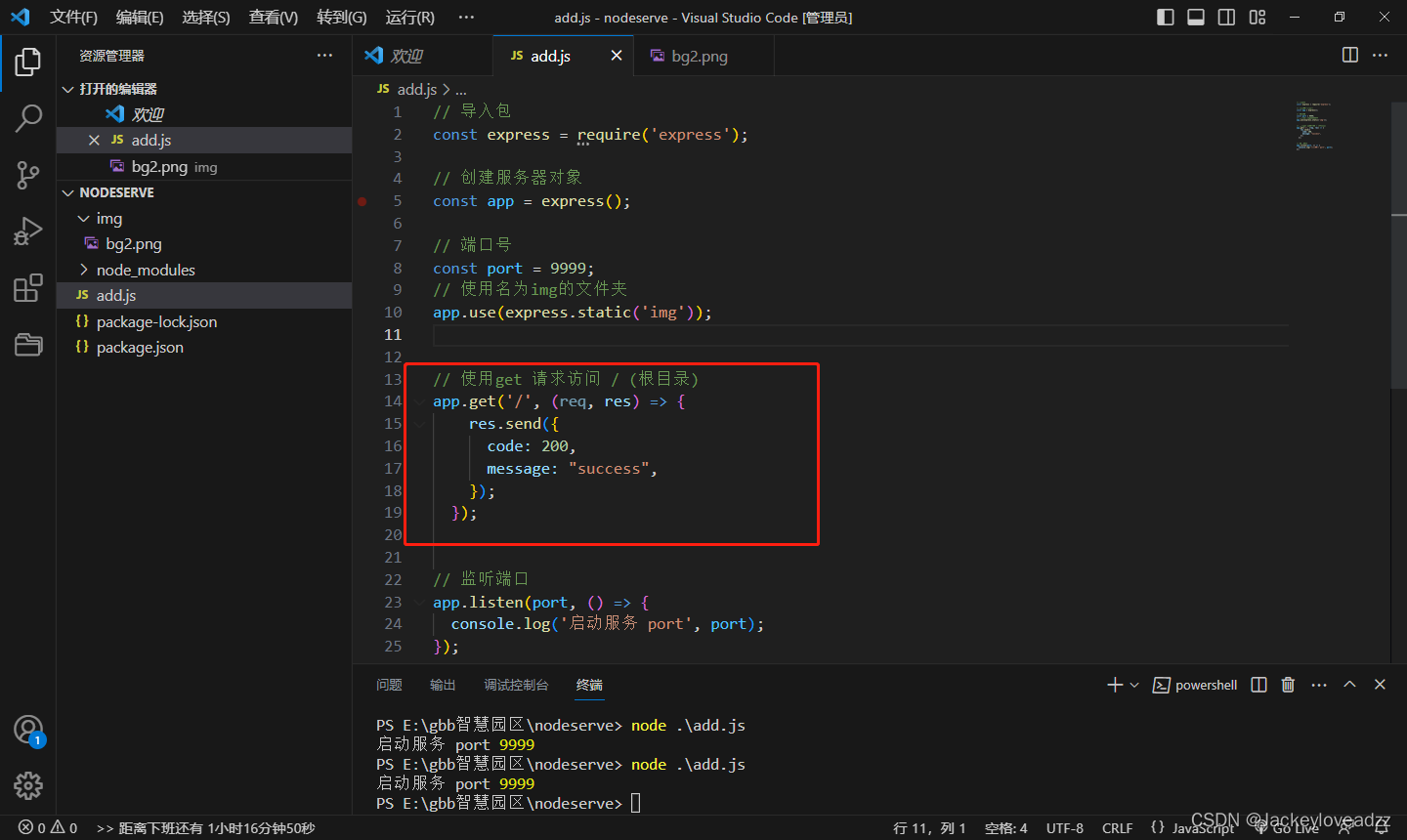Open the Search view in the activity bar
Screen dimensions: 1407x840
tap(27, 118)
